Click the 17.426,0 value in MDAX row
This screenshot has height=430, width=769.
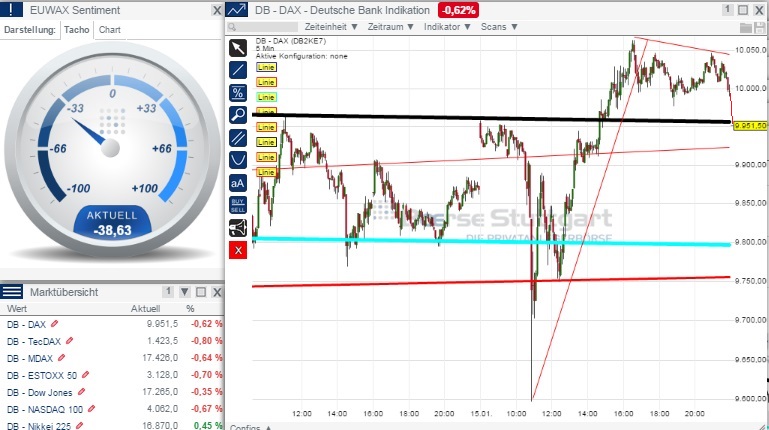(160, 358)
